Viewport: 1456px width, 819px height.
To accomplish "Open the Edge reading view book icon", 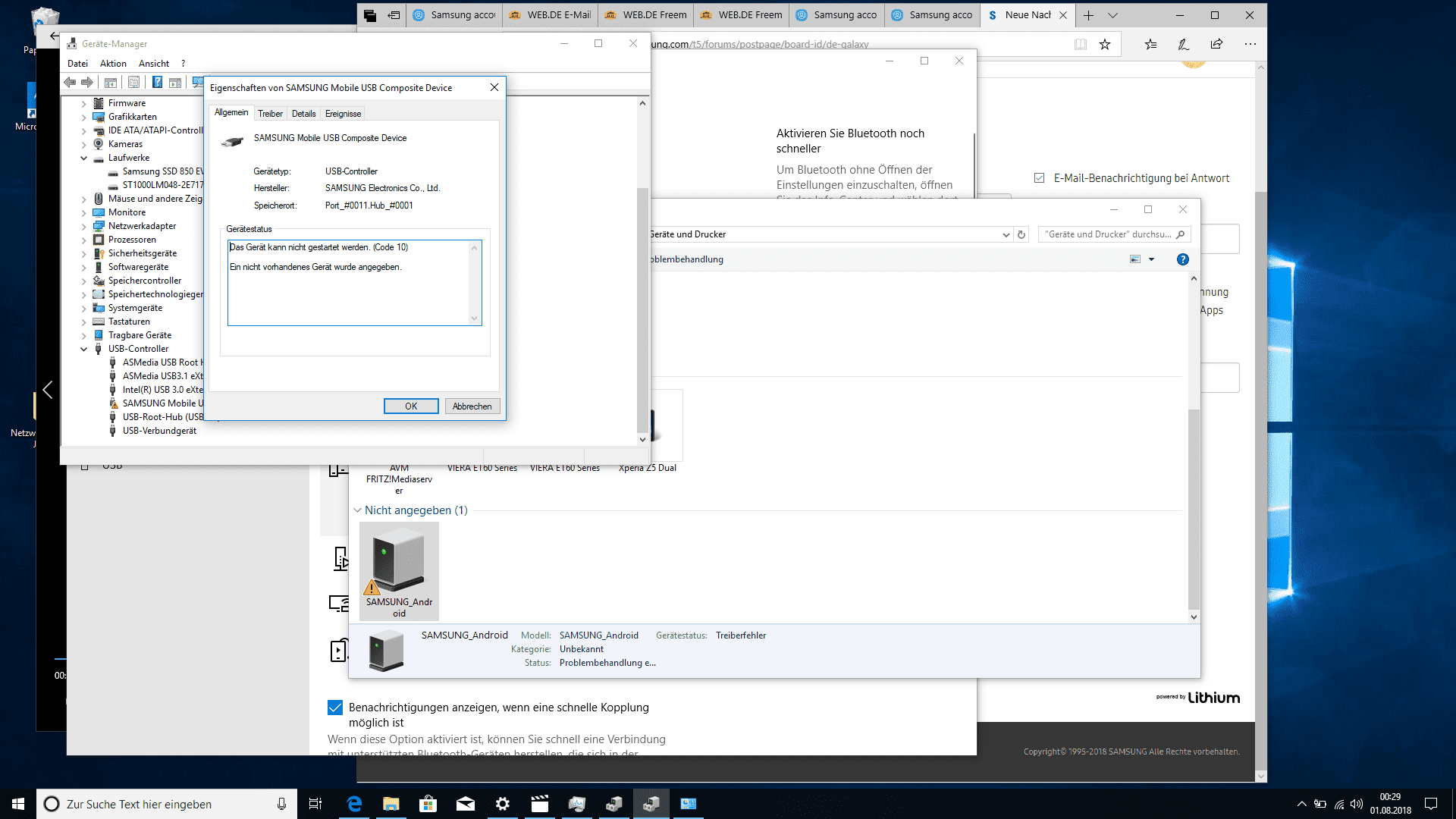I will pyautogui.click(x=1080, y=45).
